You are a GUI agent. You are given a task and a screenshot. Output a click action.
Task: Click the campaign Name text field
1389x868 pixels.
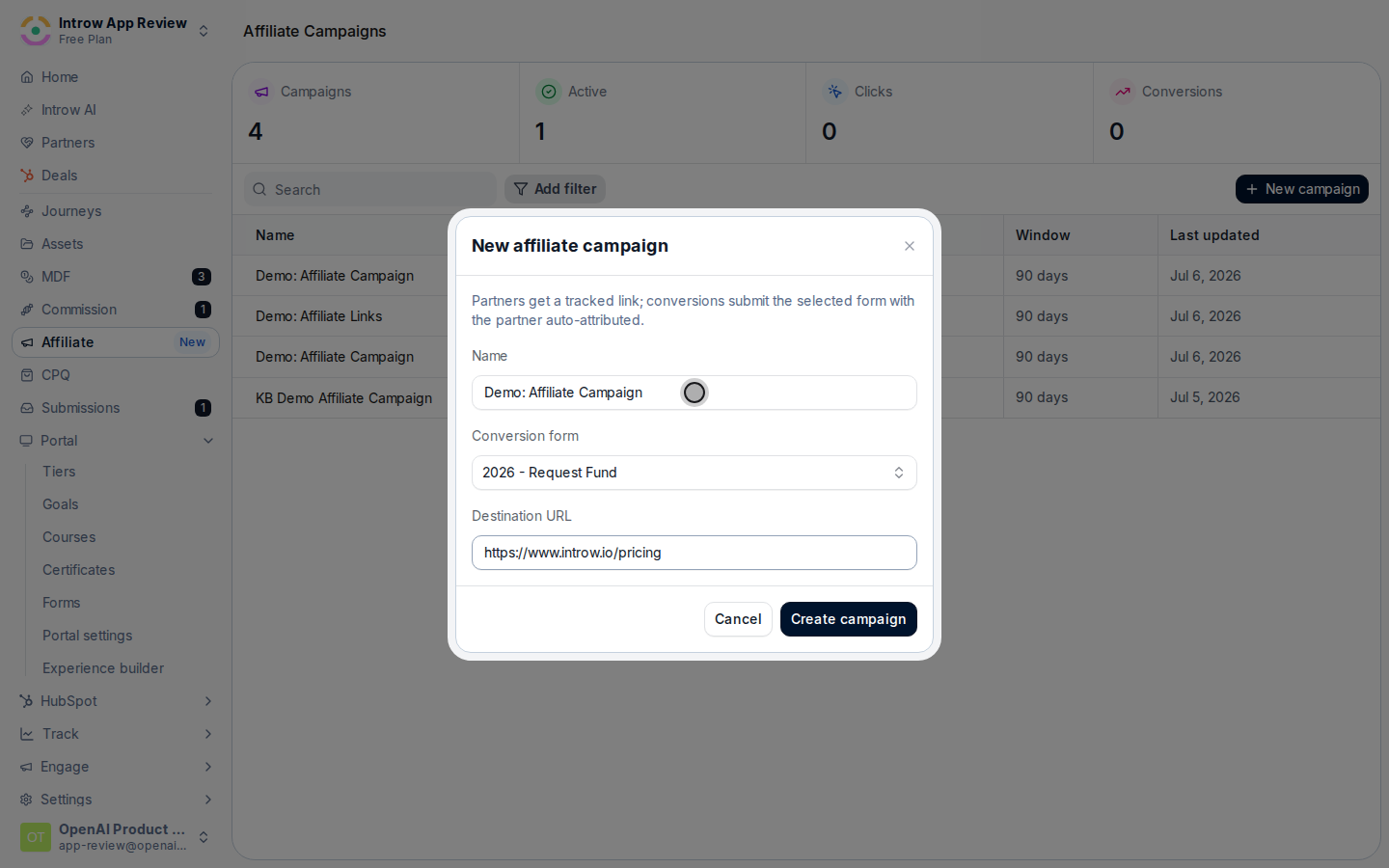[x=694, y=393]
